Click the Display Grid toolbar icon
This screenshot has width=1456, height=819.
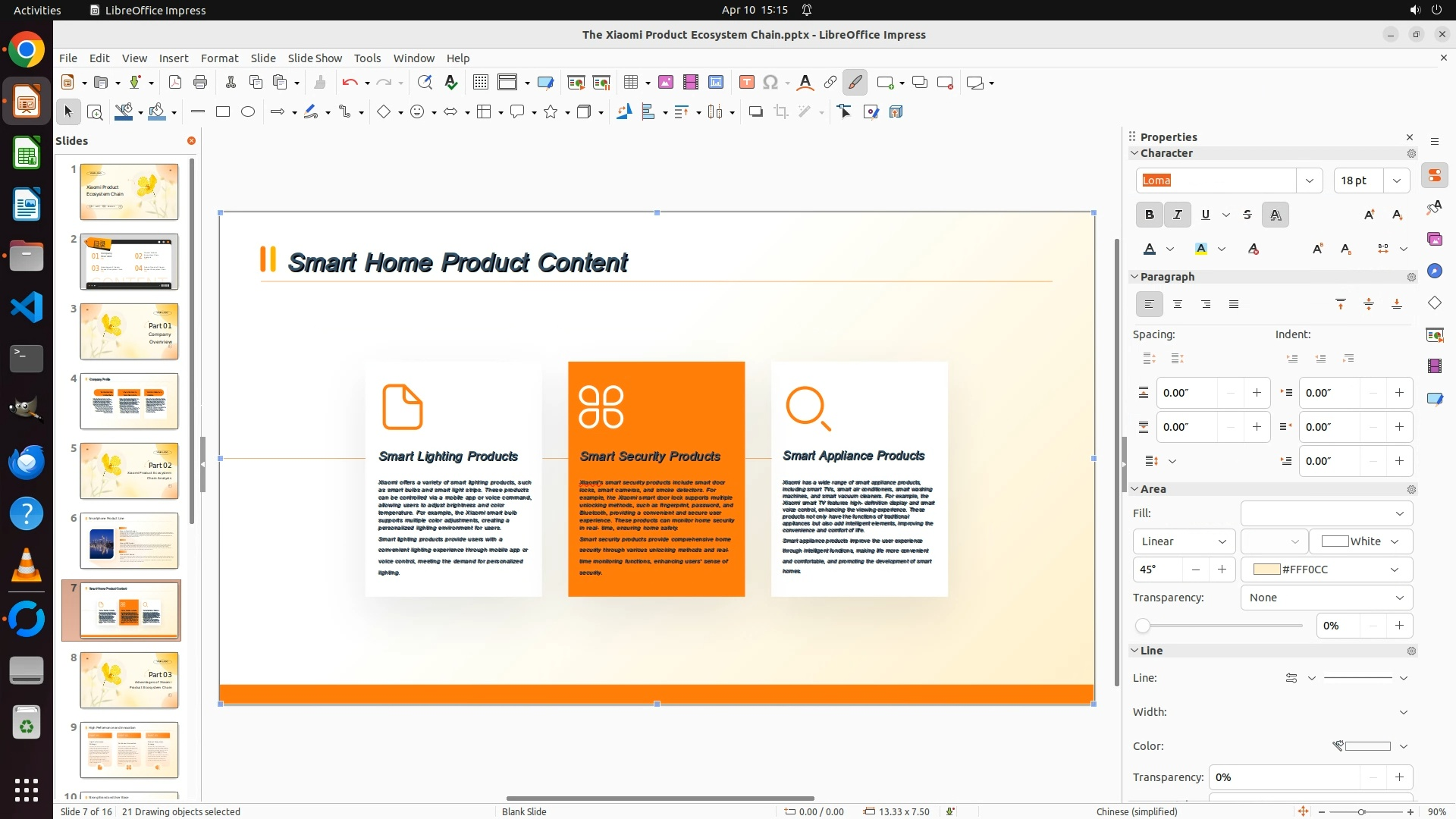coord(480,83)
